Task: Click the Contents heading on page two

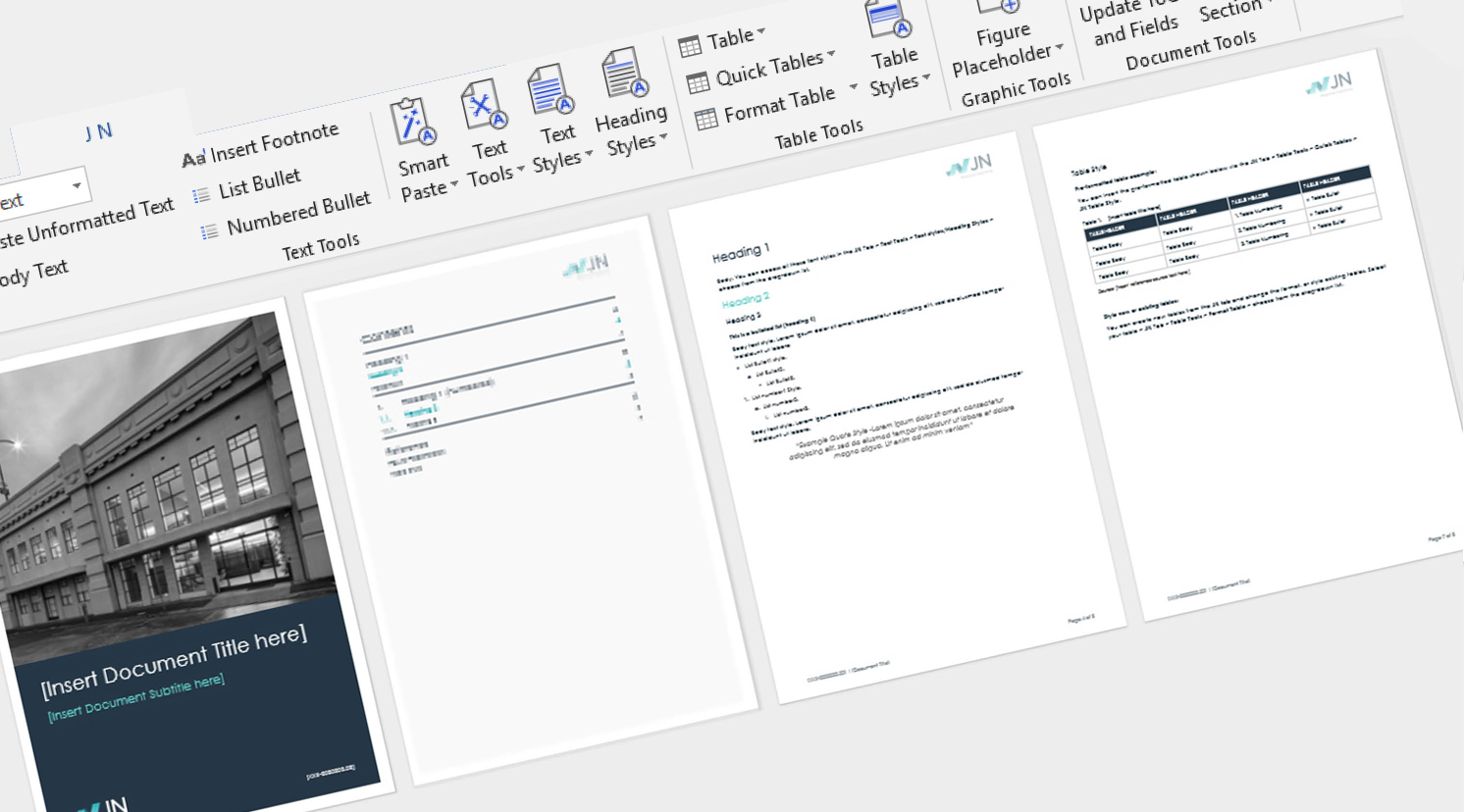Action: tap(388, 334)
